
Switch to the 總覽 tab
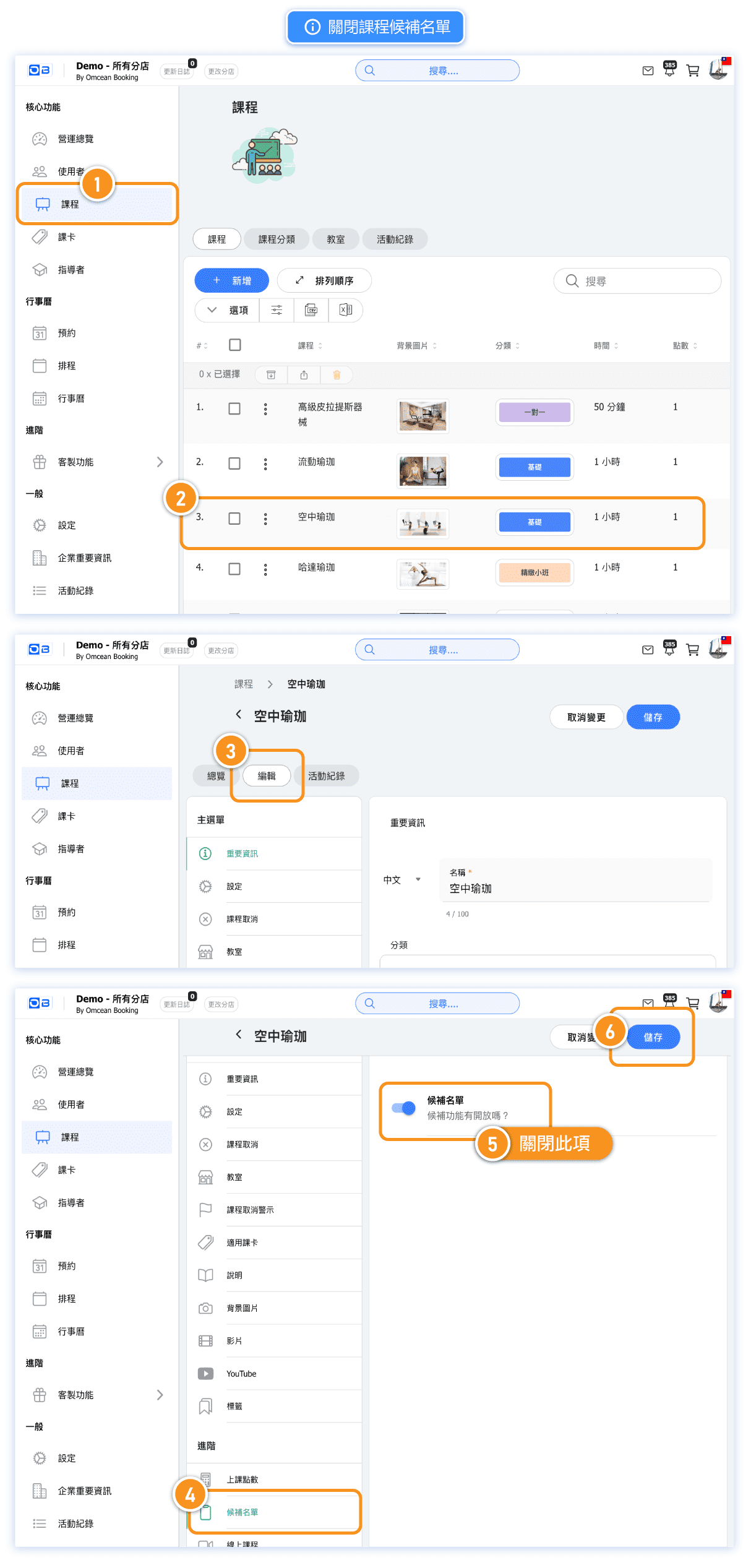pyautogui.click(x=216, y=776)
